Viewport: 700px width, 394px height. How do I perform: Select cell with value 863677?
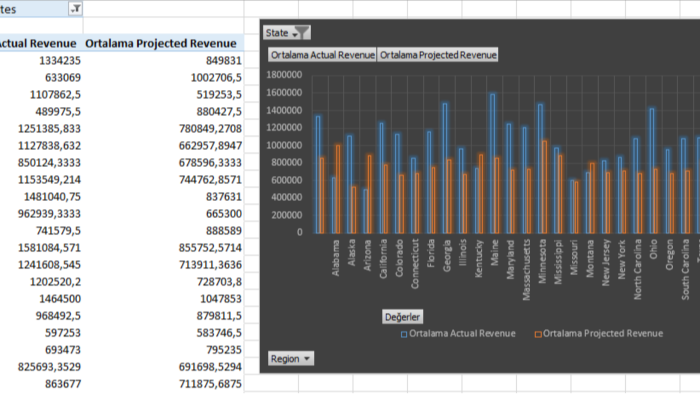(x=41, y=384)
